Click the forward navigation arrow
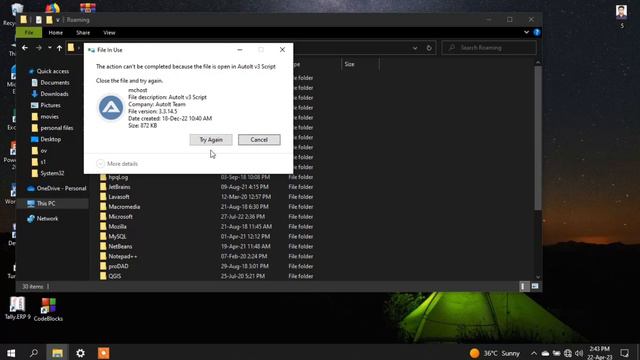Viewport: 640px width, 360px height. (x=39, y=48)
